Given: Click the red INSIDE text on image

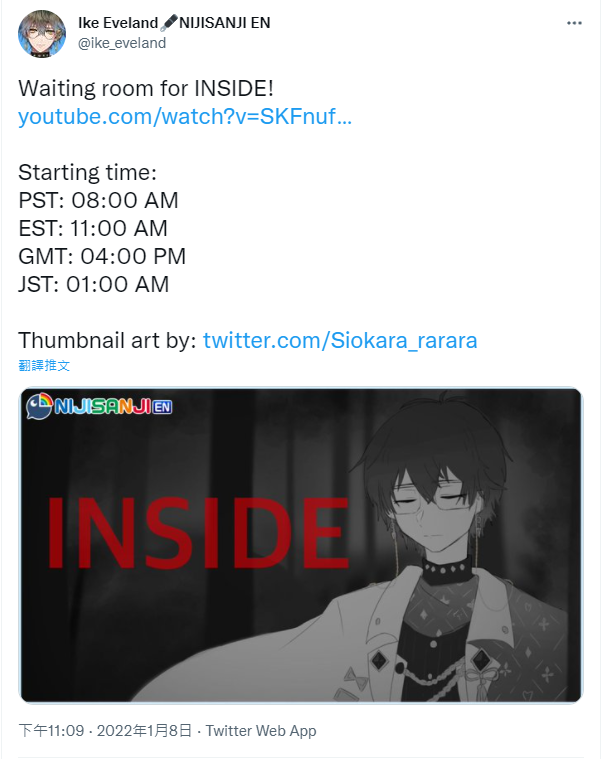Looking at the screenshot, I should coord(198,532).
